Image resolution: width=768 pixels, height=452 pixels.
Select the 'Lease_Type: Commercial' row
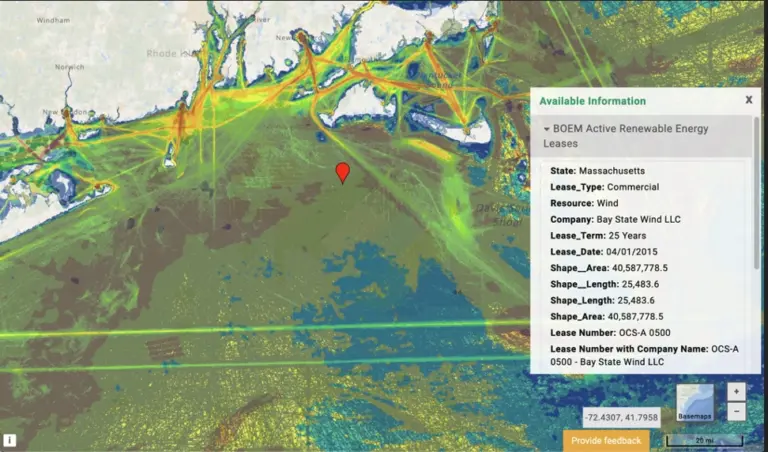[604, 187]
